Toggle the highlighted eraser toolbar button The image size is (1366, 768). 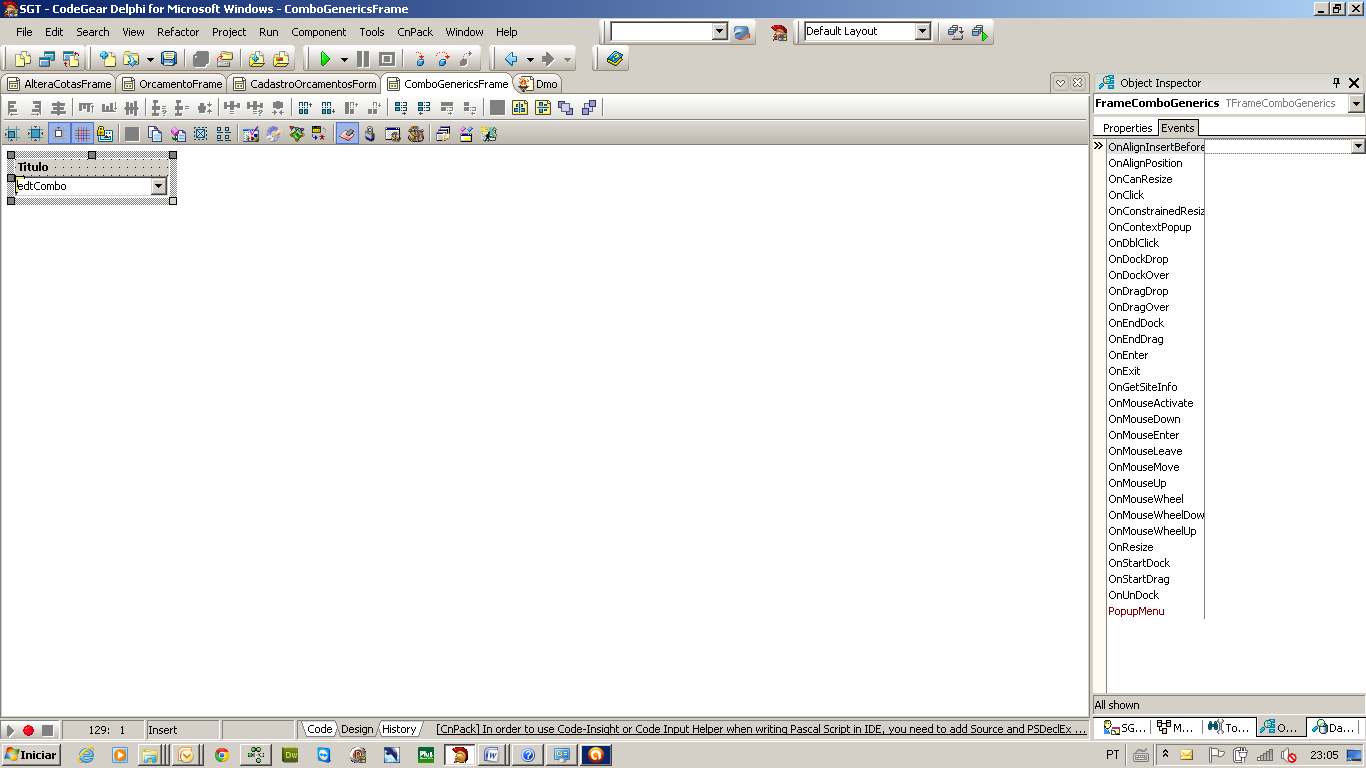click(x=347, y=134)
